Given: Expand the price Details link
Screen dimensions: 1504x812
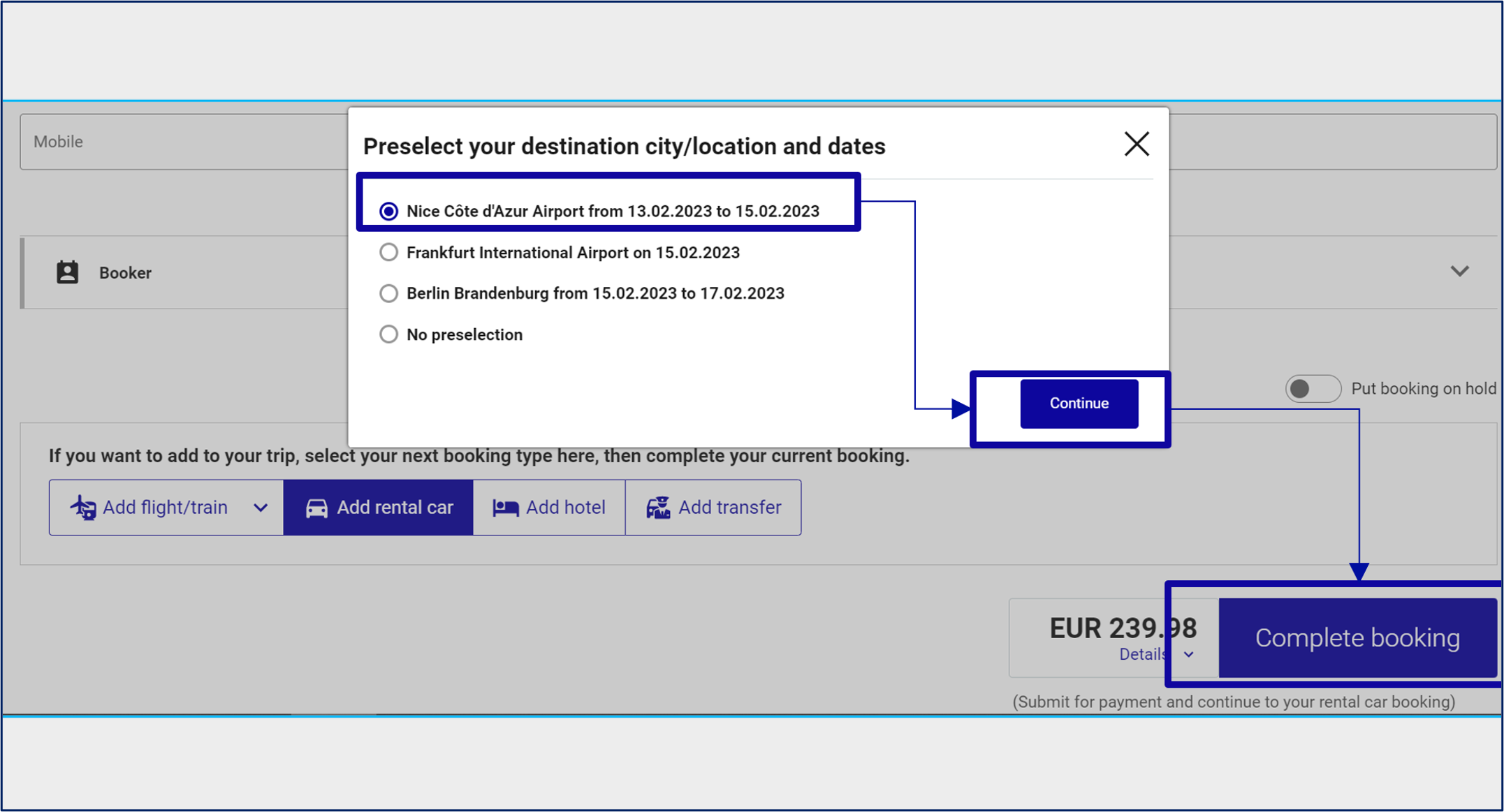Looking at the screenshot, I should [1144, 654].
